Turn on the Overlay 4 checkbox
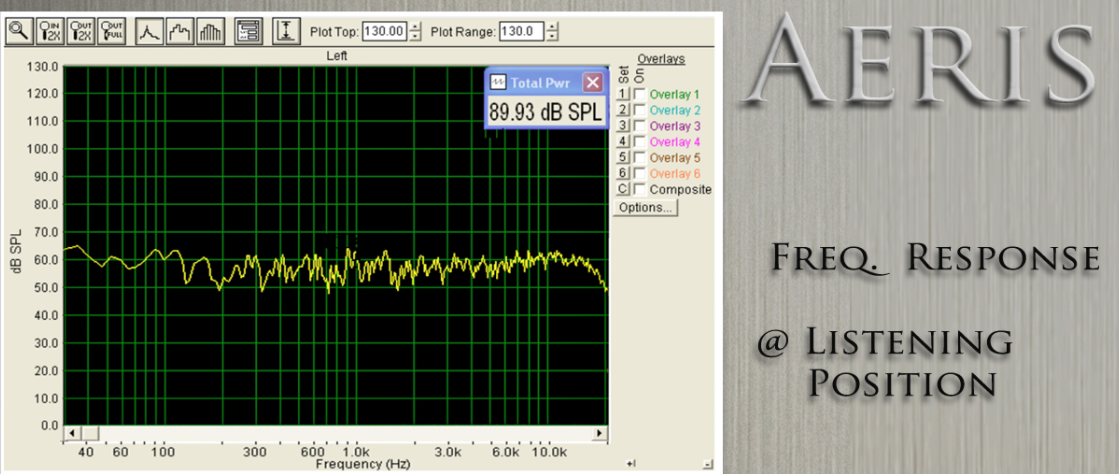Viewport: 1119px width, 474px height. [640, 142]
